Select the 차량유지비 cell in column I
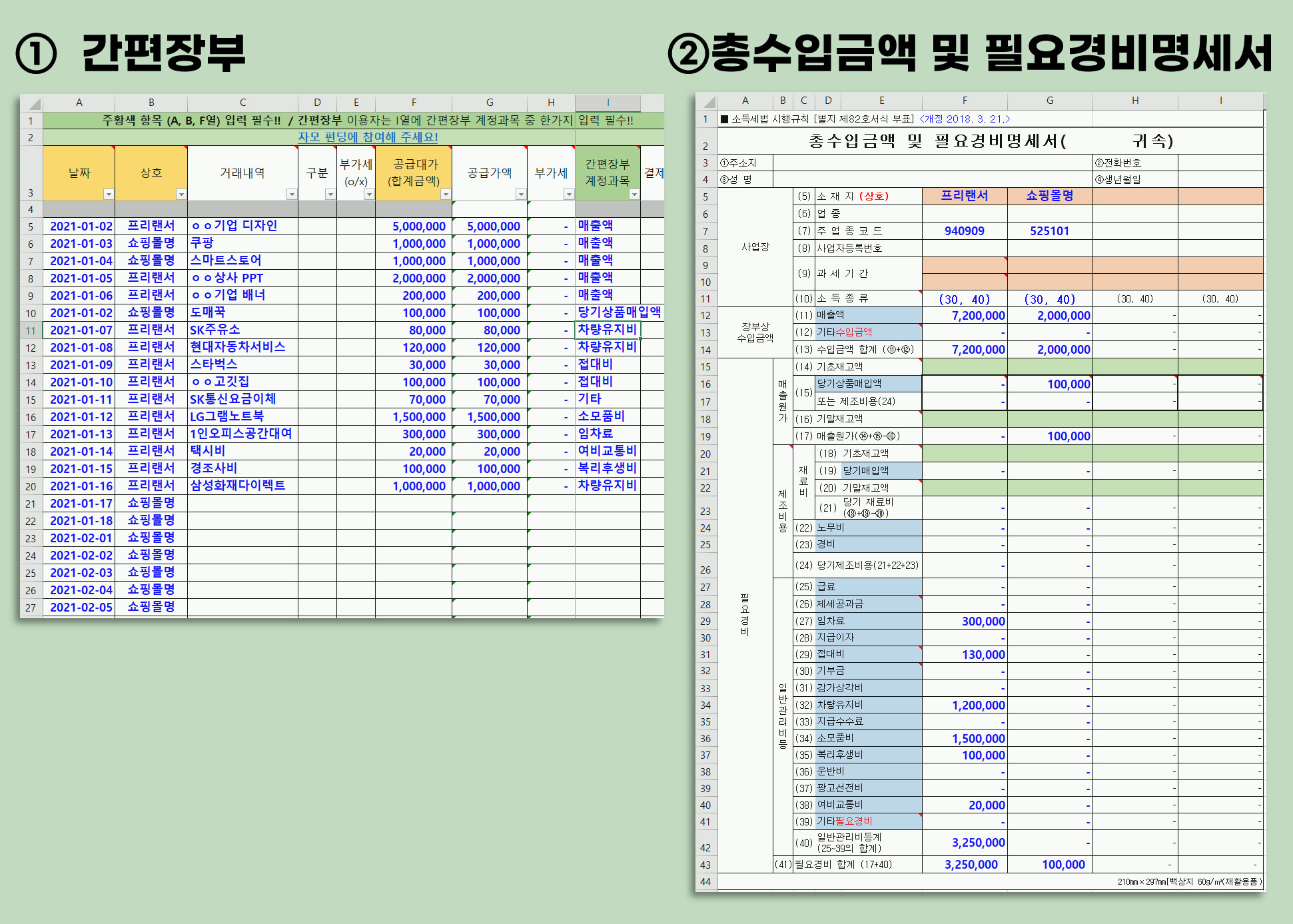Viewport: 1293px width, 924px height. click(607, 330)
